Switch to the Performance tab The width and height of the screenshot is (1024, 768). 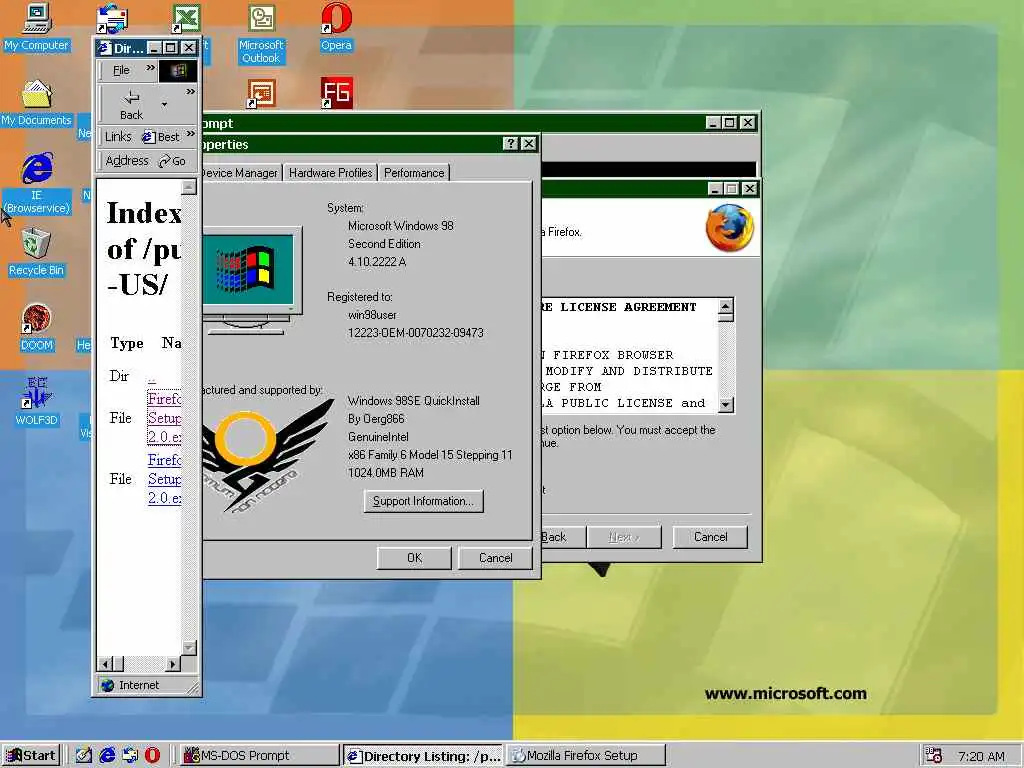pos(414,172)
